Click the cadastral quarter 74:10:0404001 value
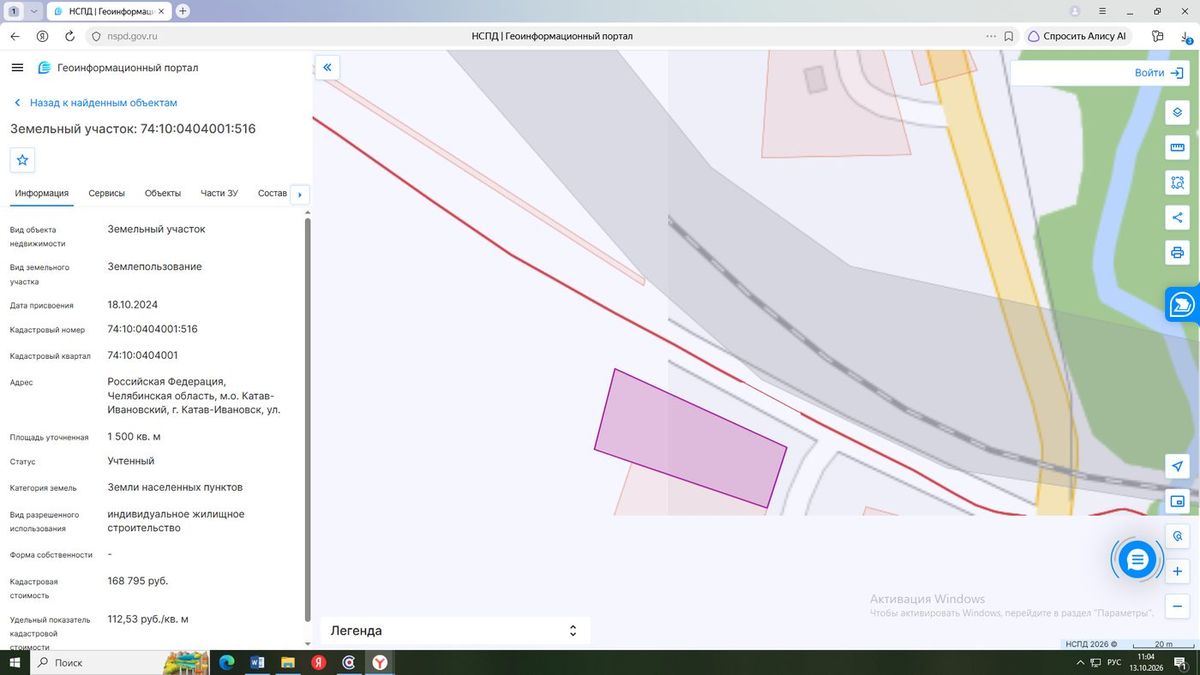Screen dimensions: 1200x675 [x=143, y=355]
